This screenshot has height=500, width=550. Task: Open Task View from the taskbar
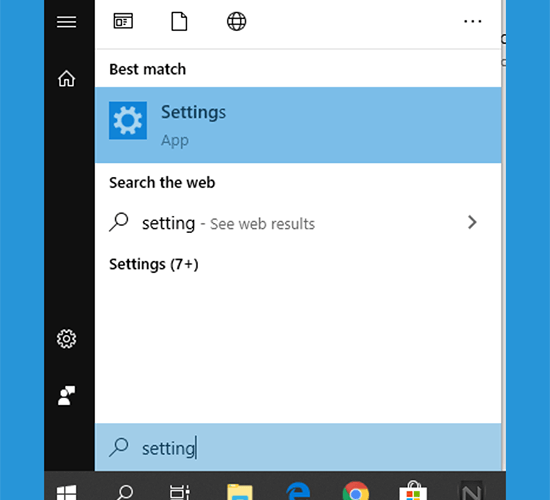click(180, 492)
